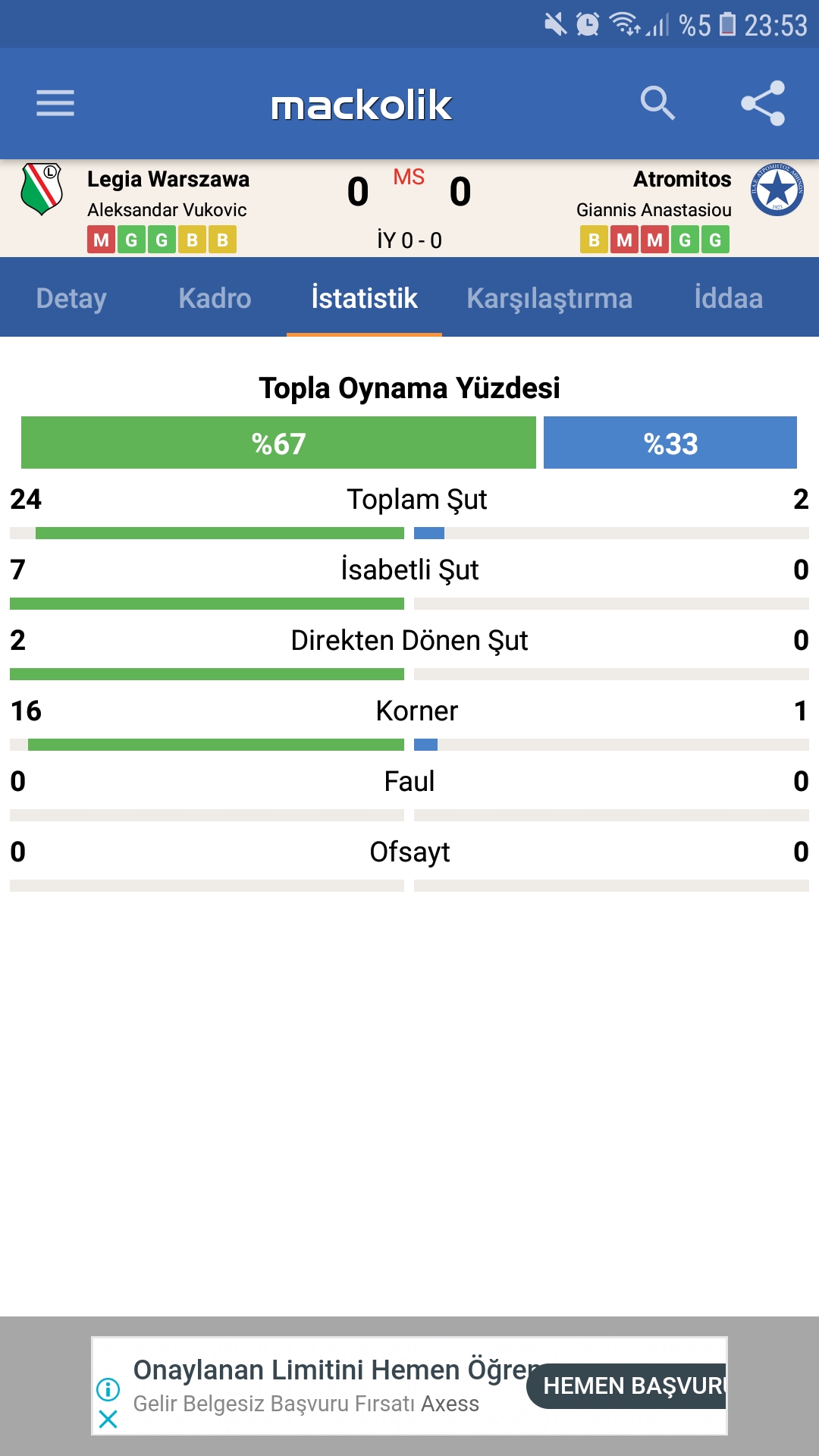
Task: Tap the search magnifier icon
Action: [657, 103]
